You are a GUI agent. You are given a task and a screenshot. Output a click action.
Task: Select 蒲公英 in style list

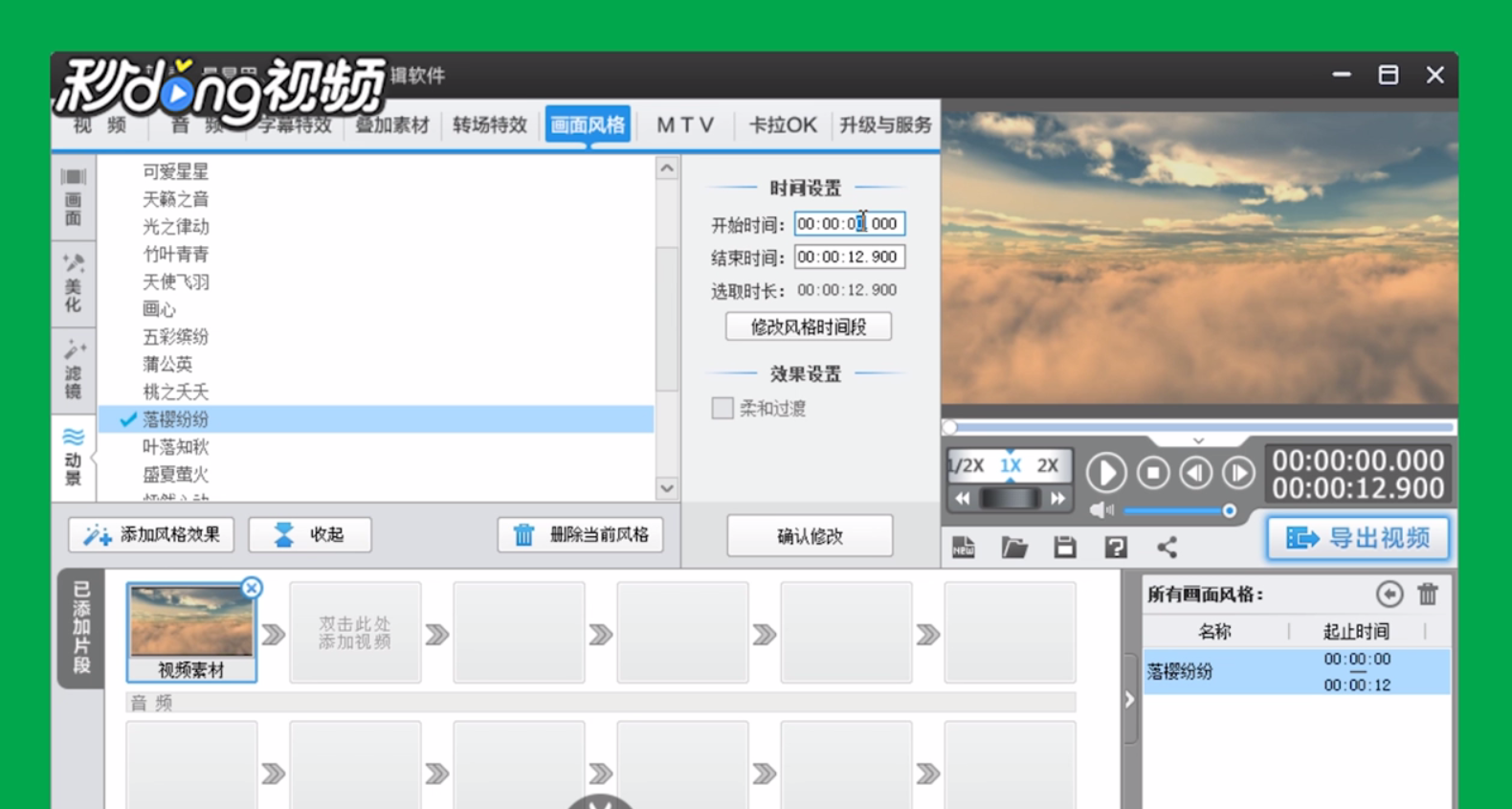click(x=167, y=365)
